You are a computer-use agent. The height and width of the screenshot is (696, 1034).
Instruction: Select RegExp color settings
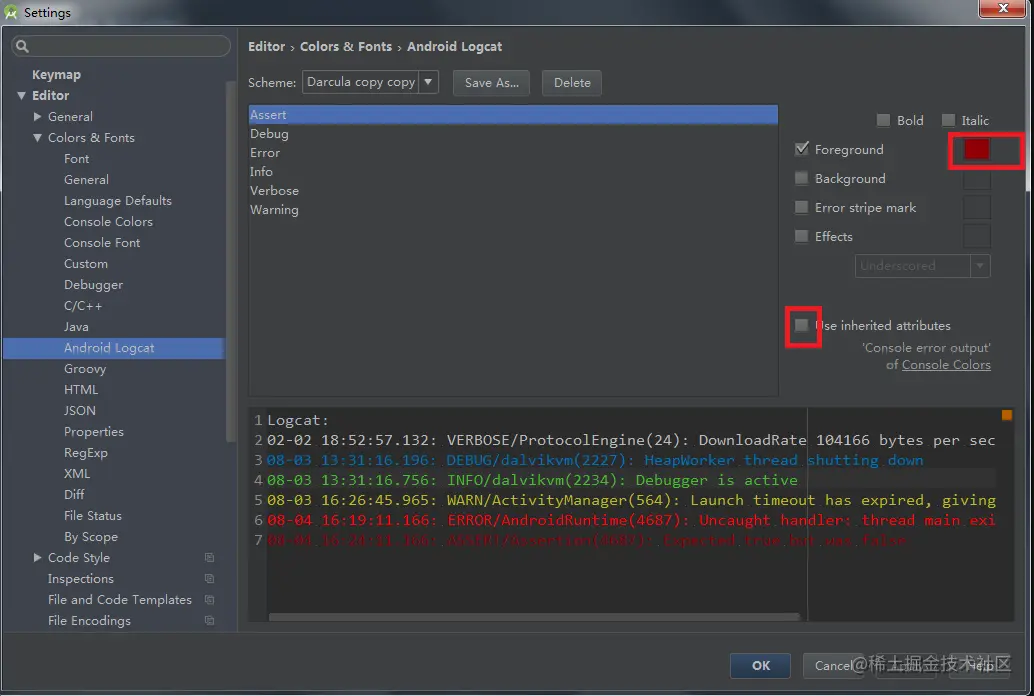(86, 453)
